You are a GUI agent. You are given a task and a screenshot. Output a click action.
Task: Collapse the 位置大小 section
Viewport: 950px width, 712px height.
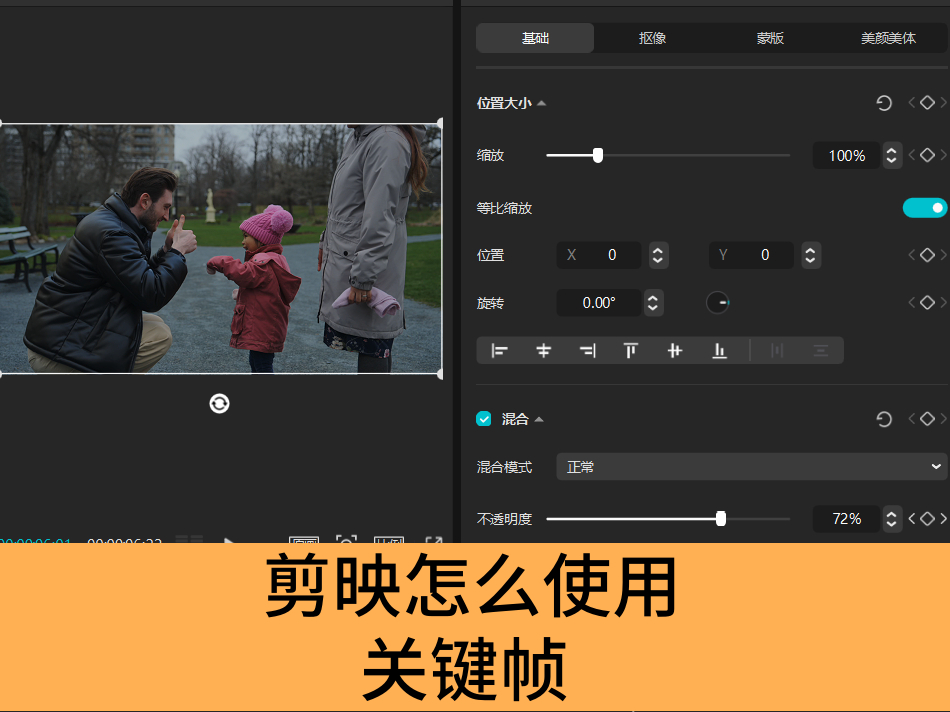coord(542,104)
